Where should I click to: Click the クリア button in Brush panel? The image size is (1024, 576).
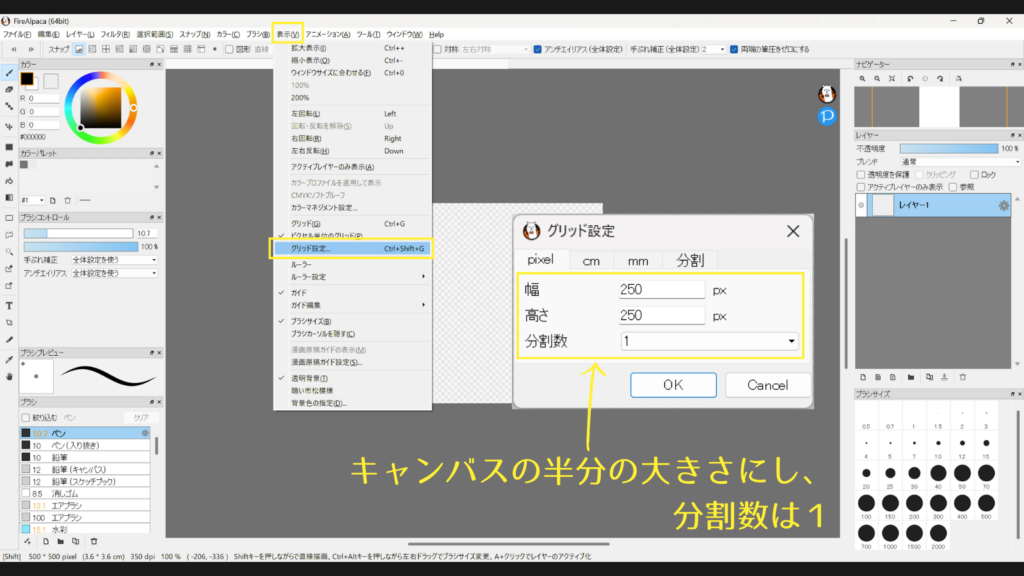(x=141, y=417)
